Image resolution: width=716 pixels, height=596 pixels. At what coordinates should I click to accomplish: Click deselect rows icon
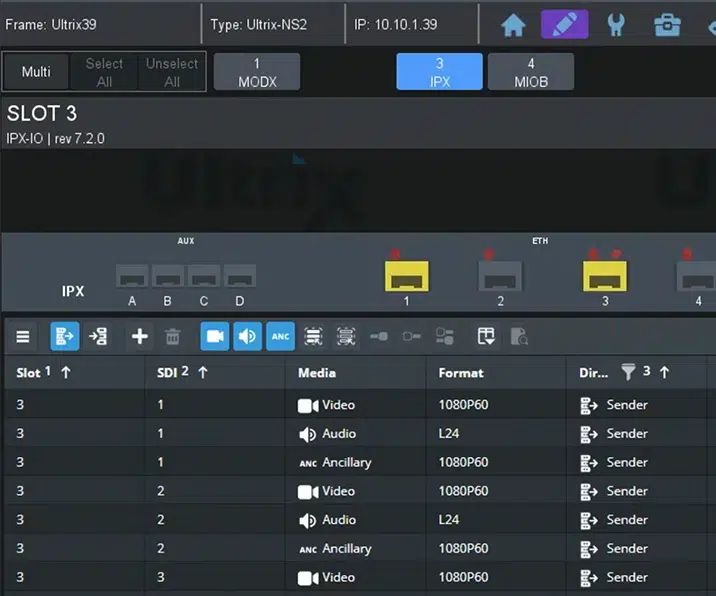346,337
